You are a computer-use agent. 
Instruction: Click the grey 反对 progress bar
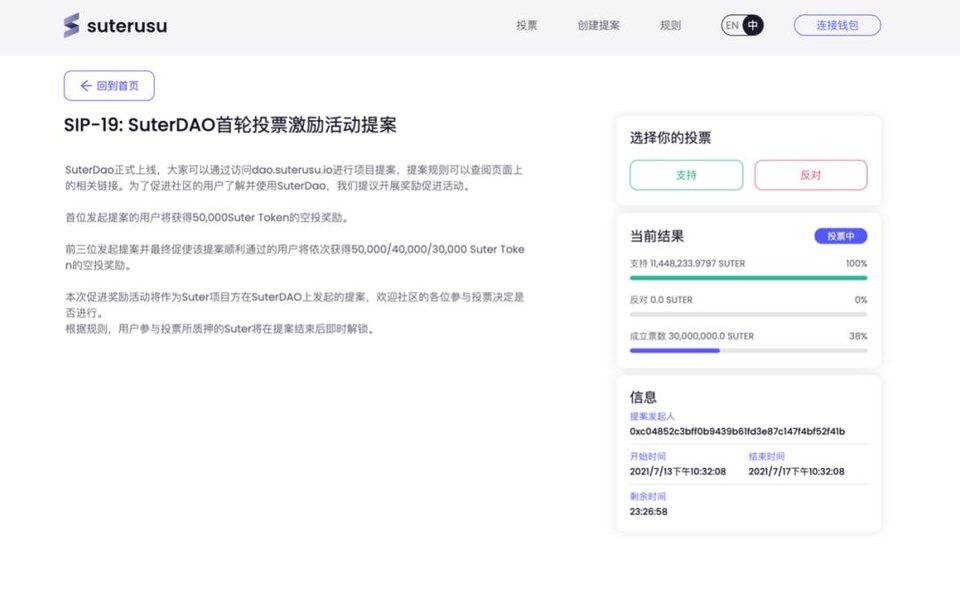click(748, 314)
